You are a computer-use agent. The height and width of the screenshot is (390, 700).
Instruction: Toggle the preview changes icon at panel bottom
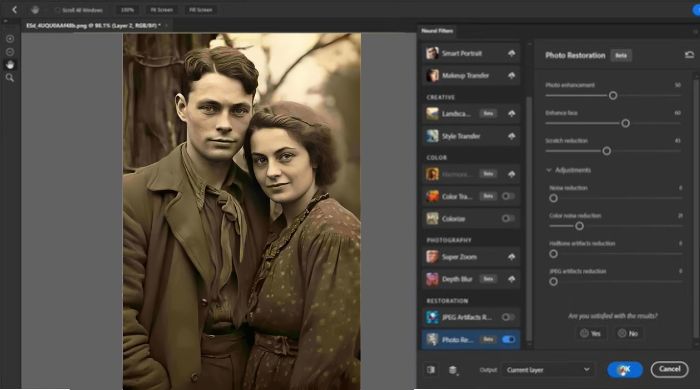[431, 370]
